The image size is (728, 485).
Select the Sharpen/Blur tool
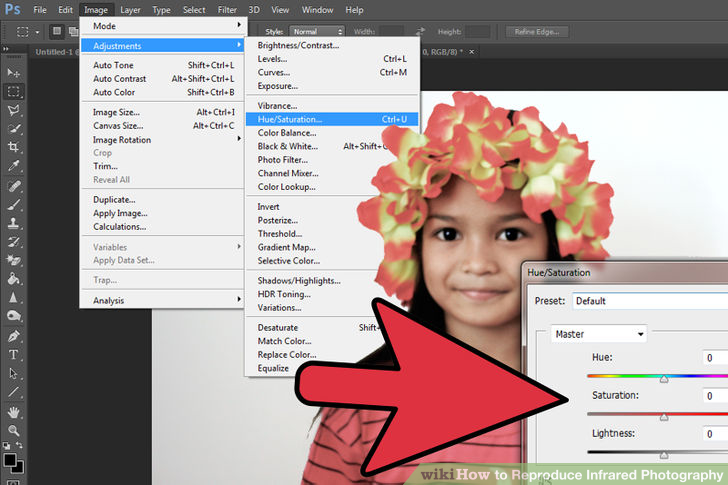(13, 297)
